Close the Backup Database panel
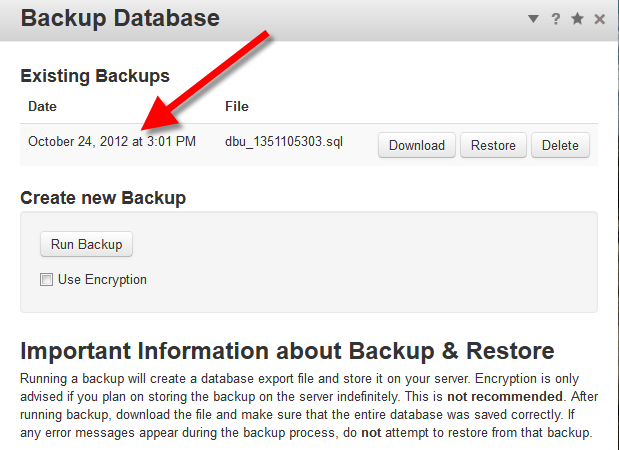This screenshot has width=619, height=450. tap(599, 19)
